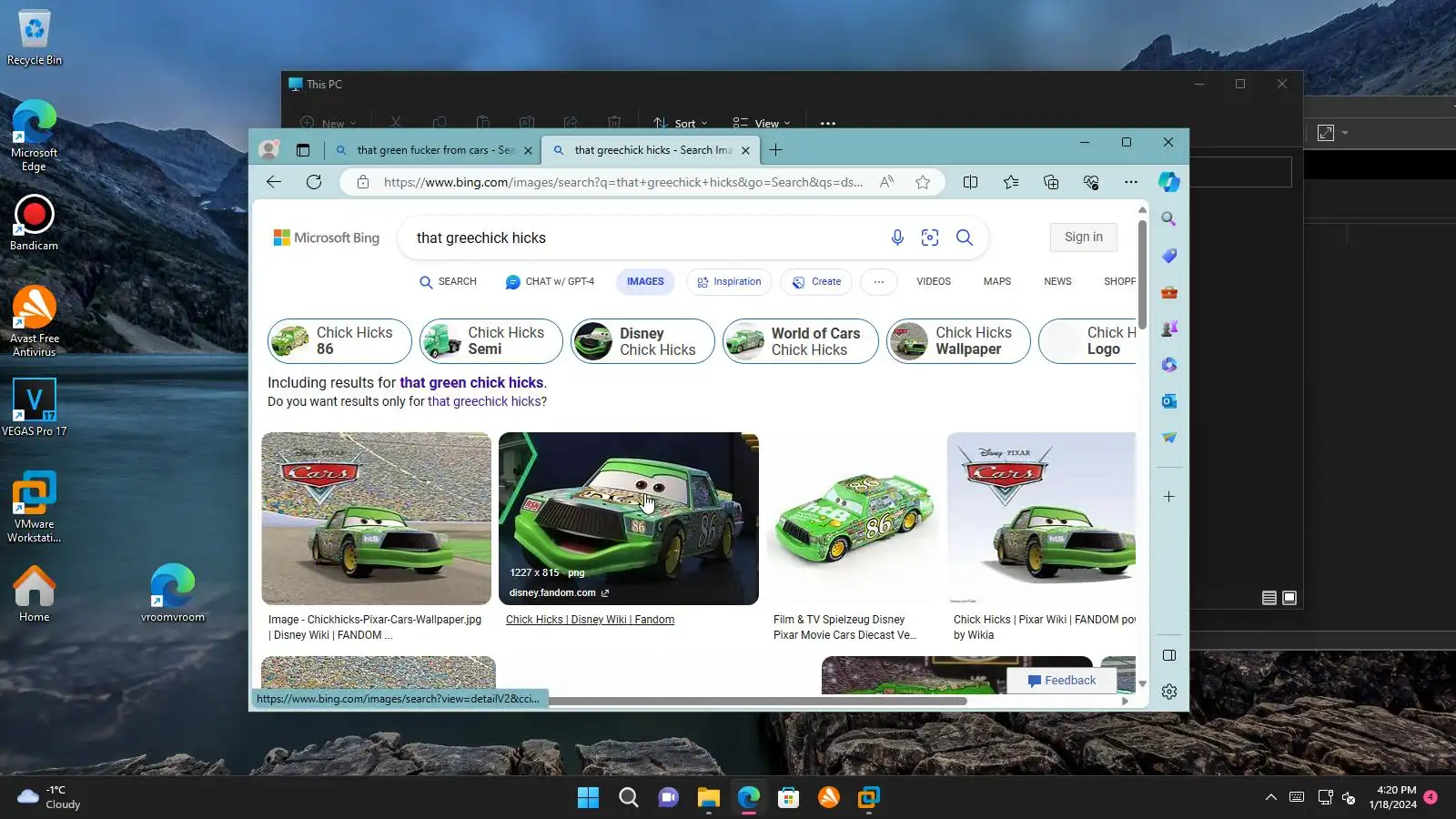
Task: Expand the New dropdown in This PC
Action: coord(329,123)
